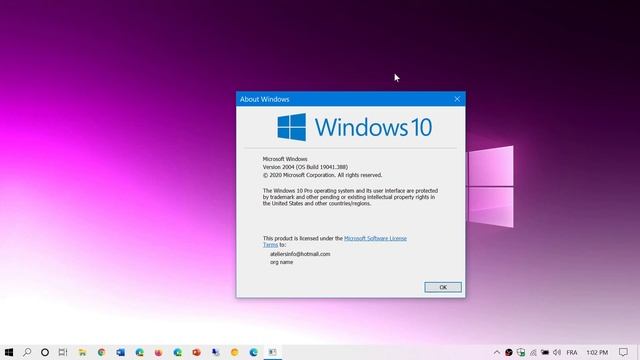Launch PowerPoint from the taskbar
Screen dimensions: 640x360
pyautogui.click(x=196, y=352)
